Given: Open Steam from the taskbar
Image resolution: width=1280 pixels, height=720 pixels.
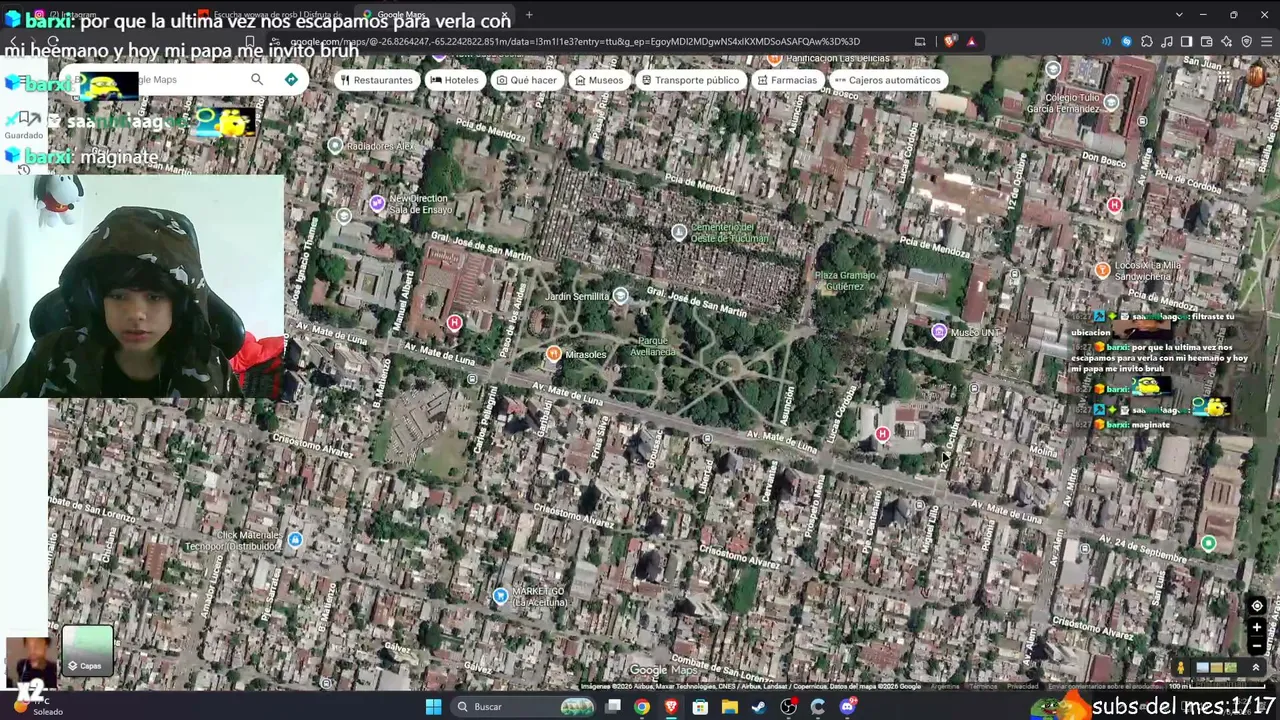Looking at the screenshot, I should coord(759,707).
